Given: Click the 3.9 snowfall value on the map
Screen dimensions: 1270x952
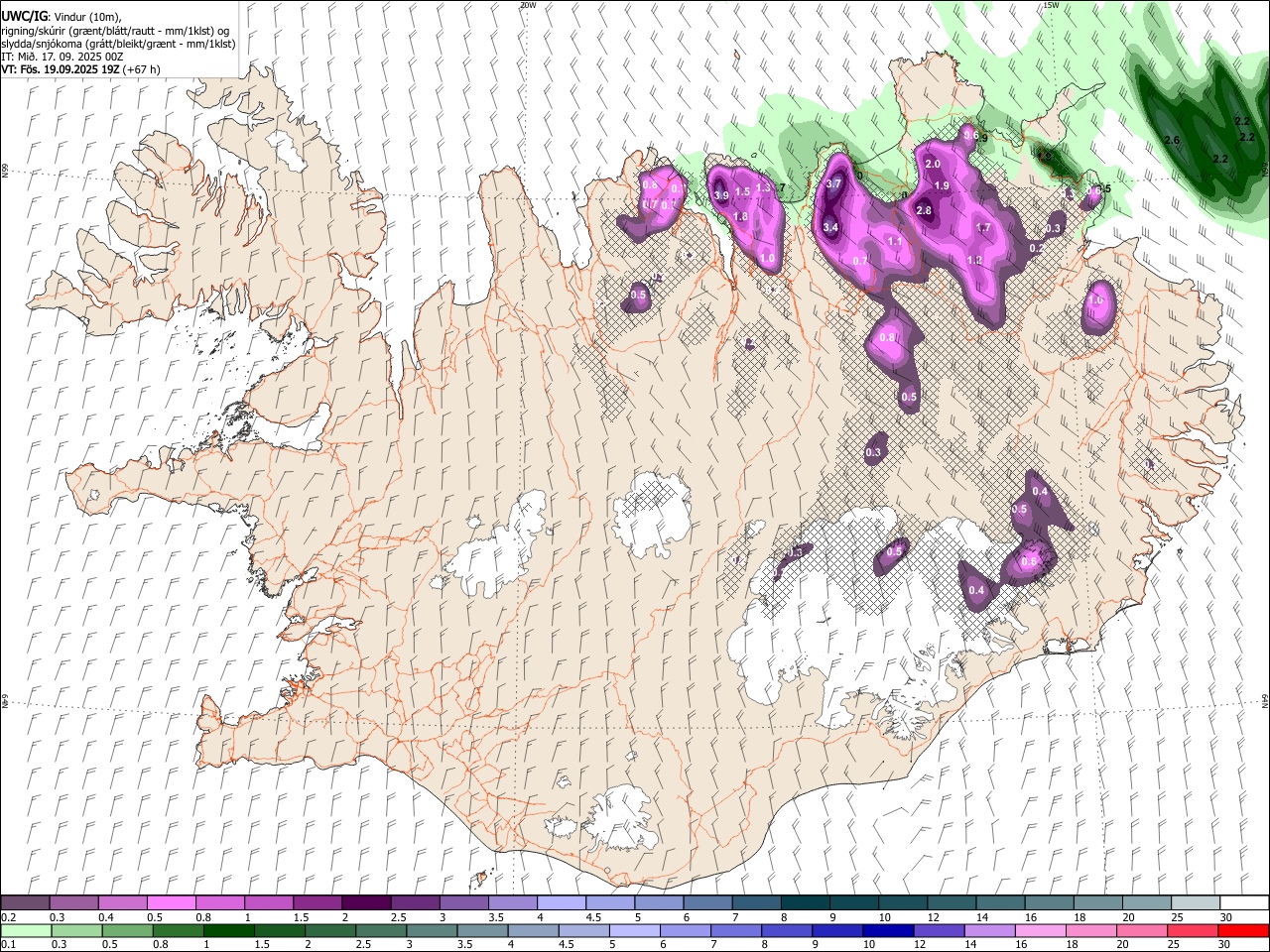Looking at the screenshot, I should click(x=721, y=196).
